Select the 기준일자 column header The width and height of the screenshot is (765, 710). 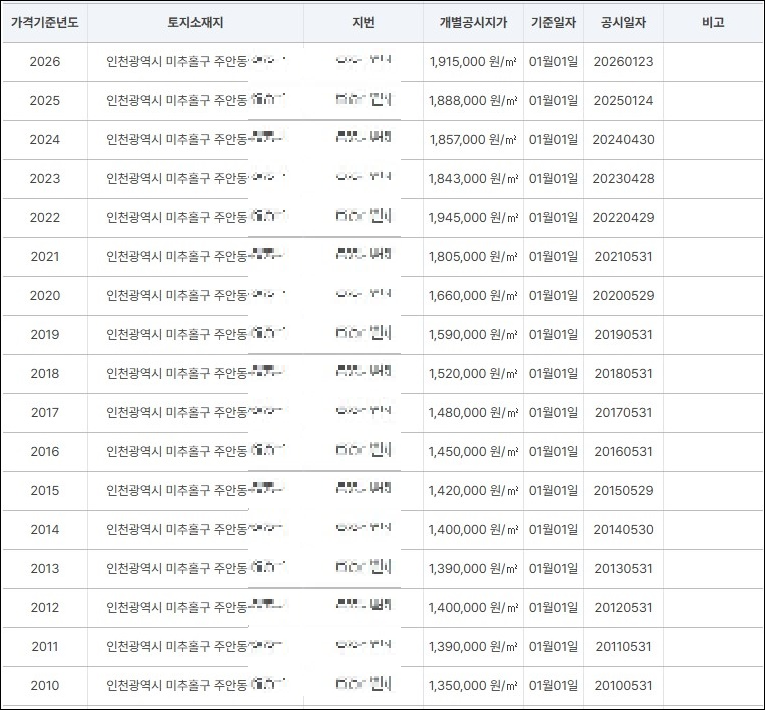(x=553, y=22)
